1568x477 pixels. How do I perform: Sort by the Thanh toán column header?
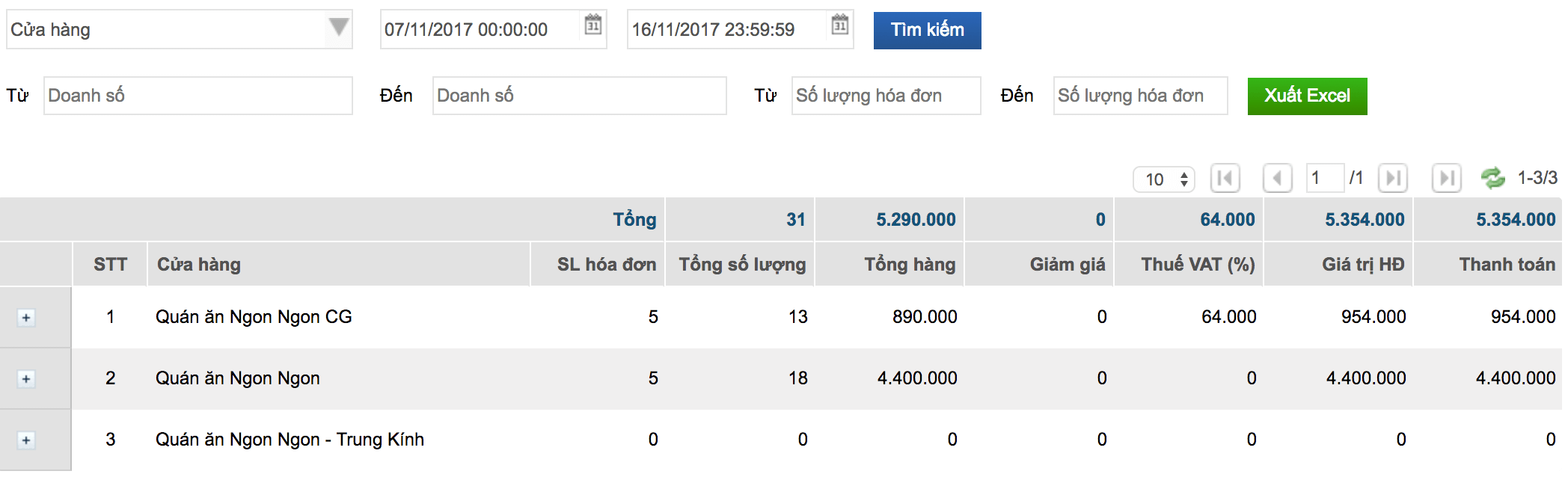coord(1506,264)
